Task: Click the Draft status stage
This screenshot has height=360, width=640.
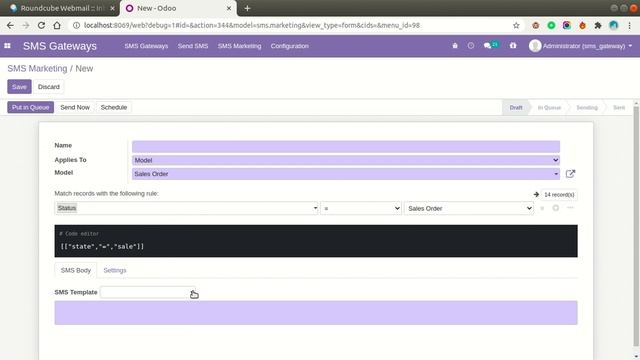Action: point(516,107)
